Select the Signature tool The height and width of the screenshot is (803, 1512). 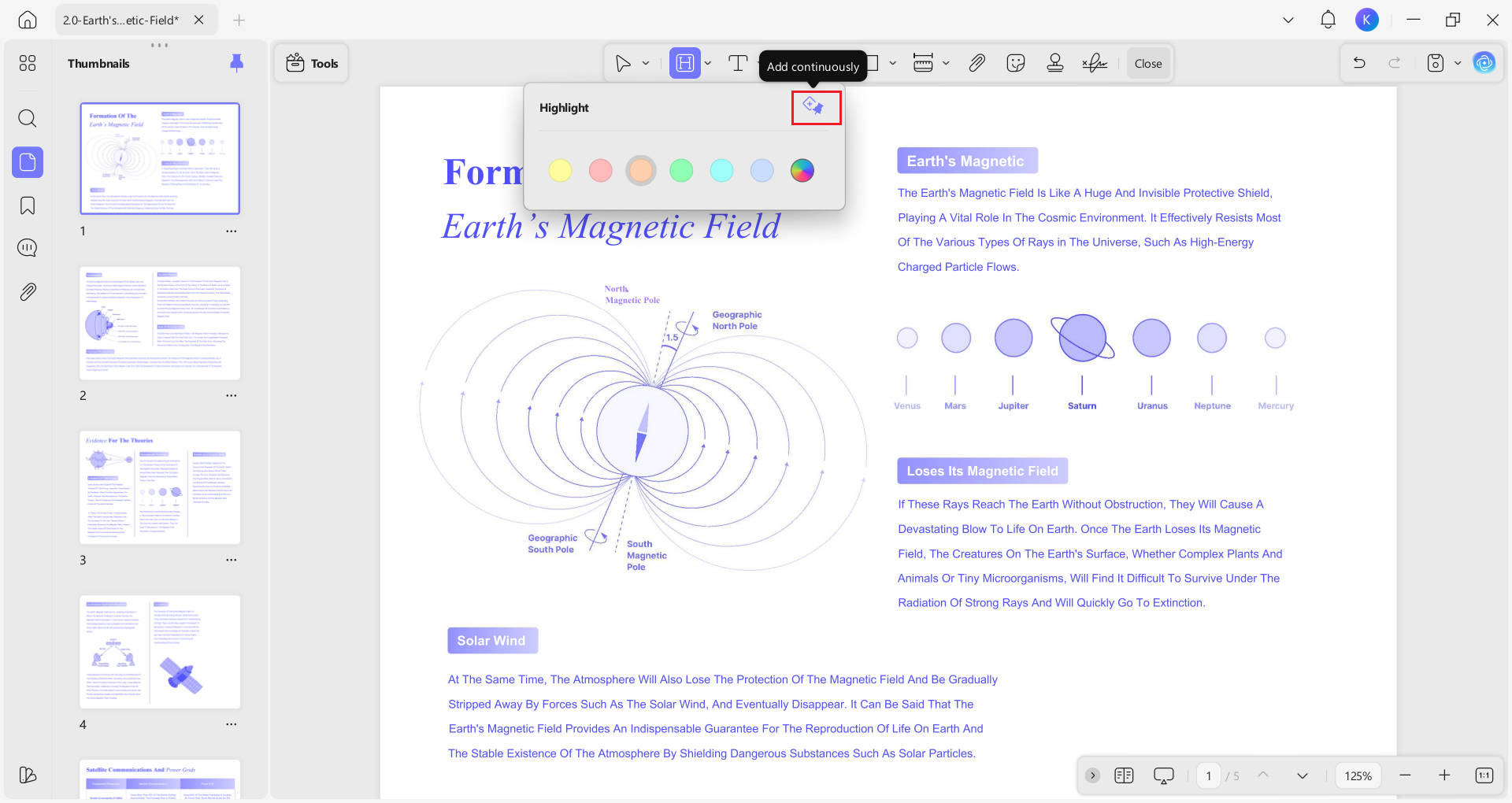click(1095, 64)
